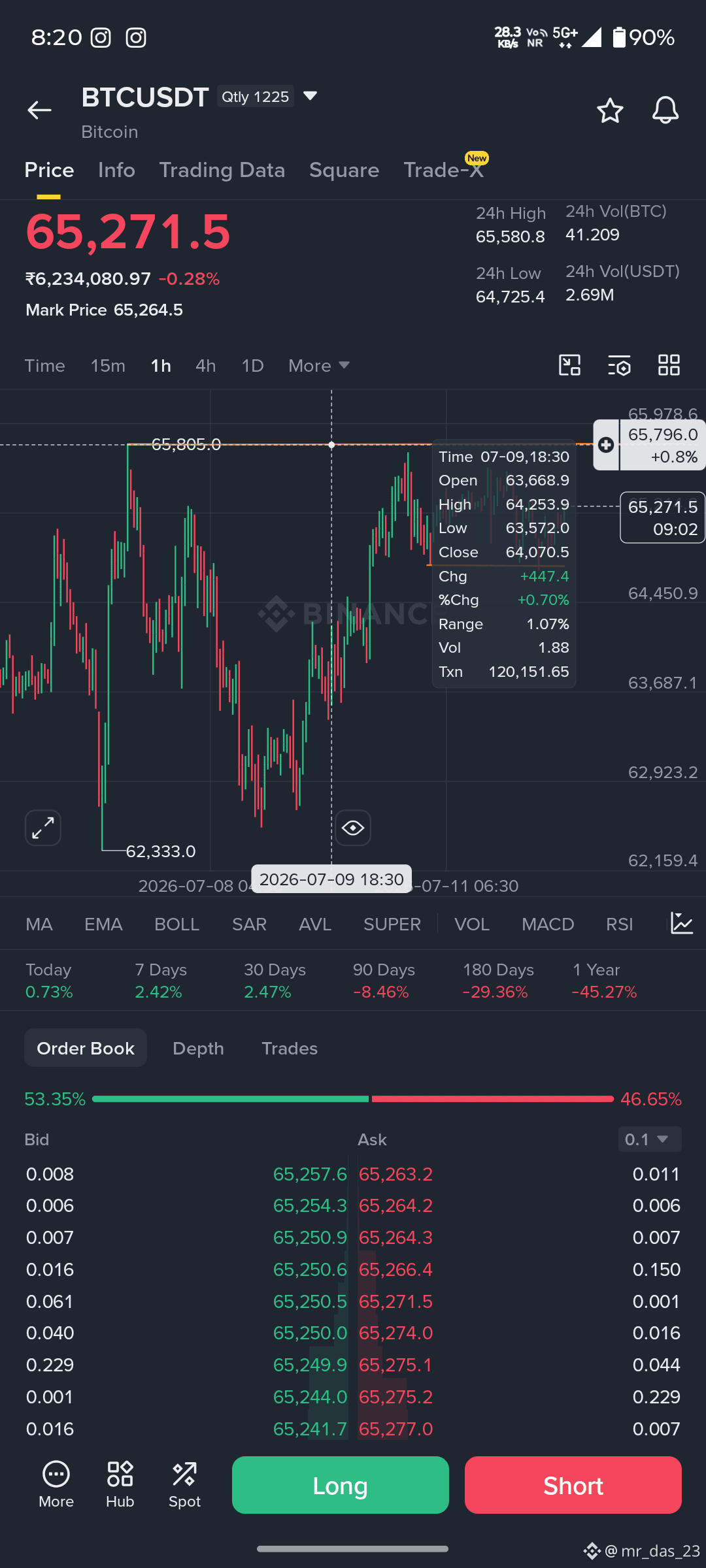
Task: Tap the Mark Price 65,264.5 label
Action: click(104, 310)
